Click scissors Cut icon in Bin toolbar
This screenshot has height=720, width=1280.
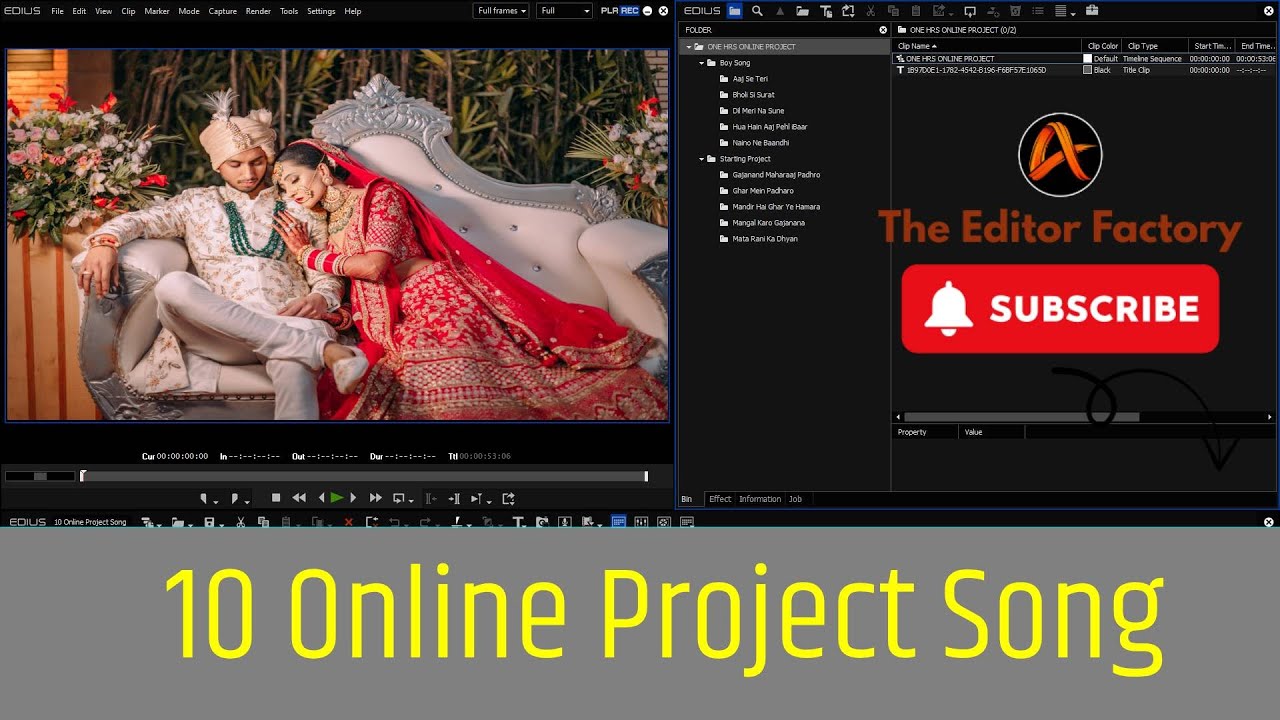tap(870, 11)
